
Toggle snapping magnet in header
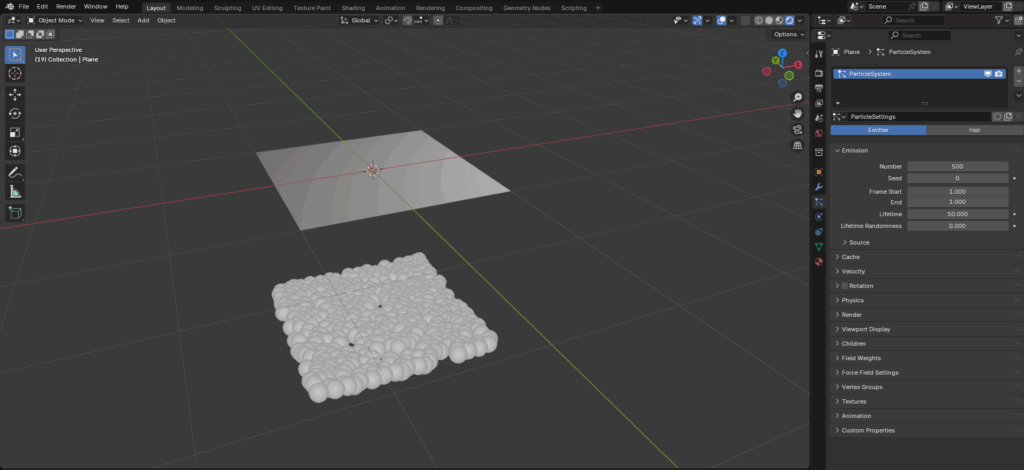(x=408, y=20)
